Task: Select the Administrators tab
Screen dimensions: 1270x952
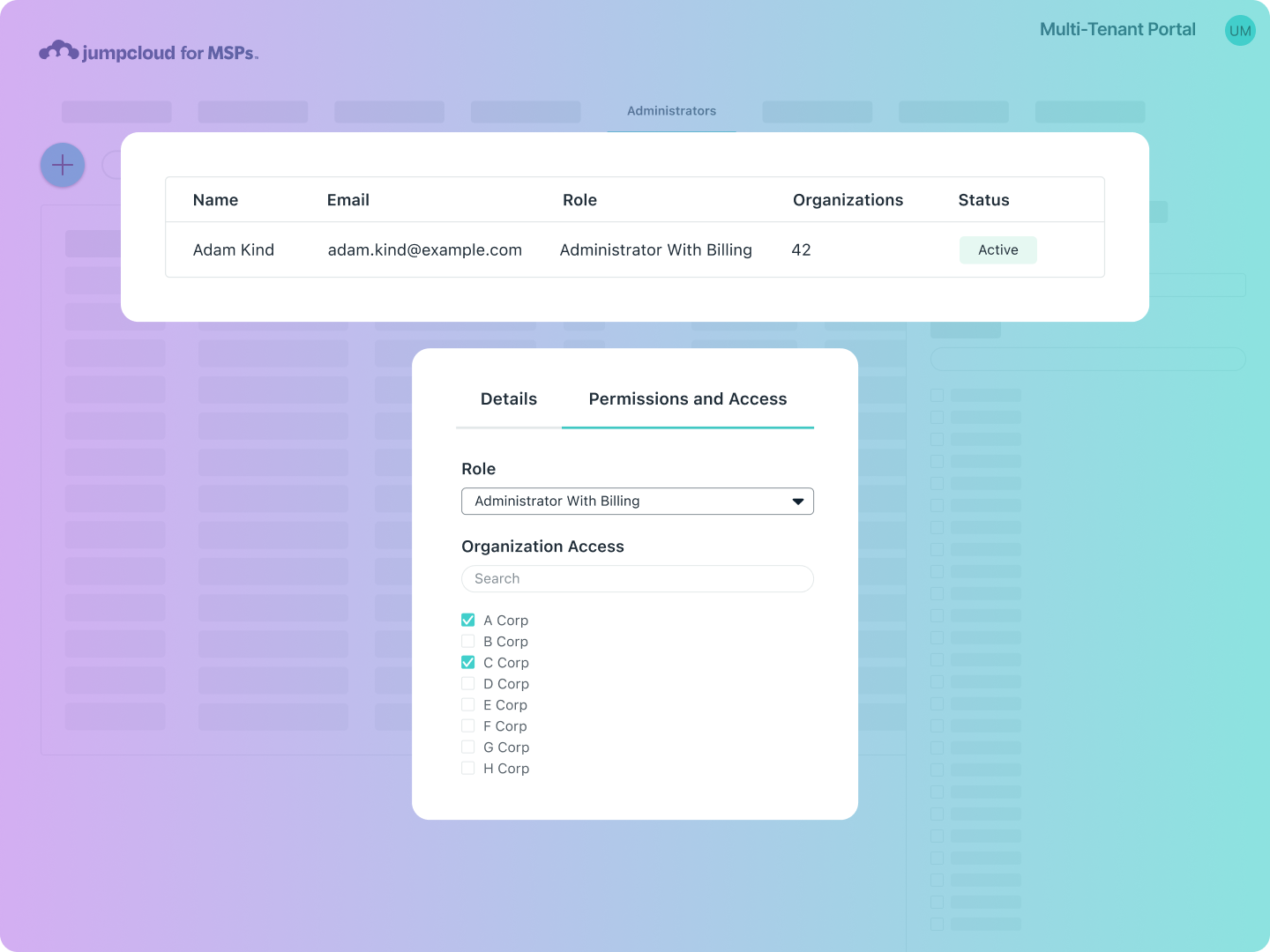Action: pyautogui.click(x=671, y=111)
